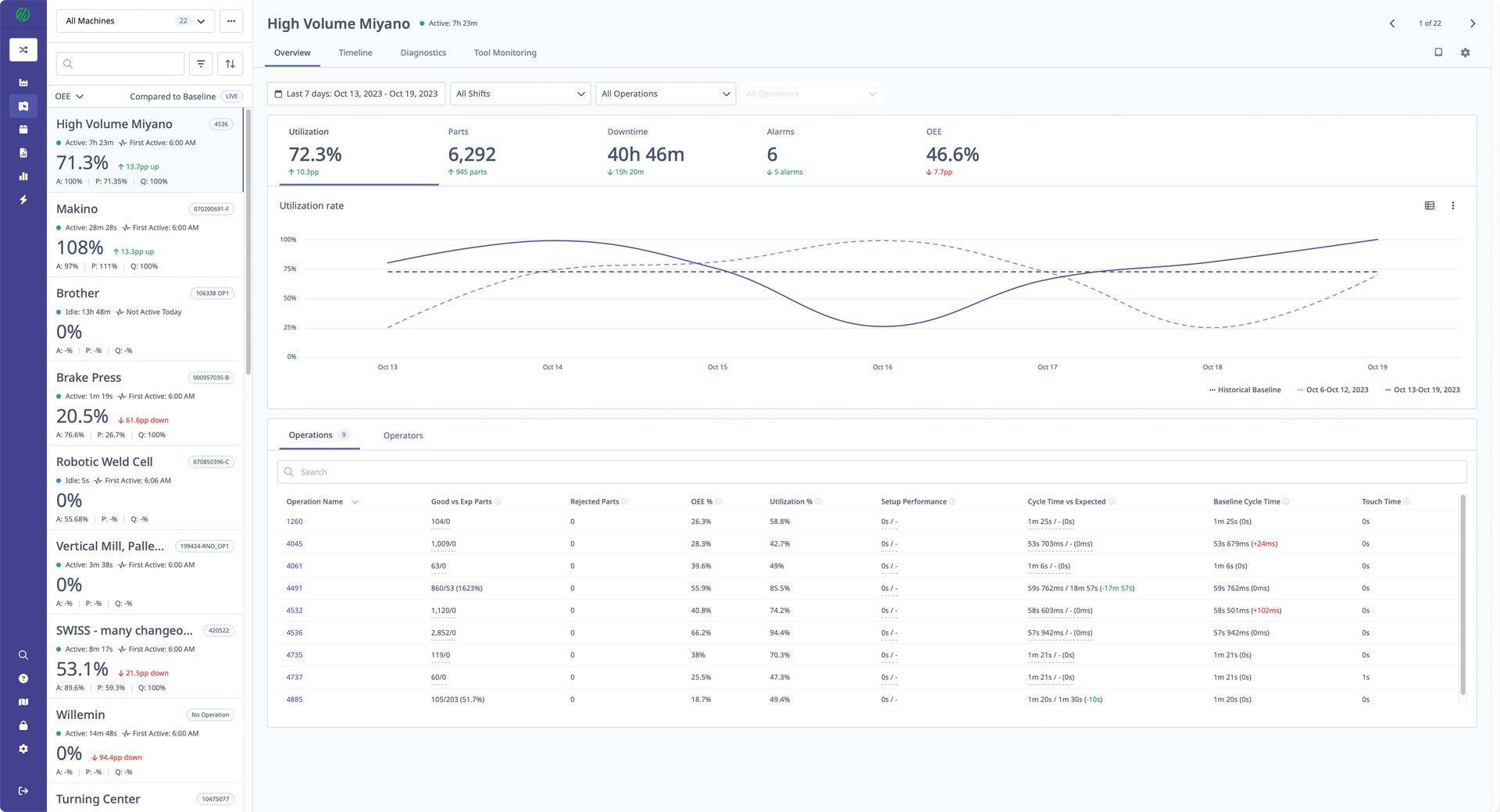Open the tablet view icon near dashboard settings
Image resolution: width=1500 pixels, height=812 pixels.
(x=1438, y=52)
